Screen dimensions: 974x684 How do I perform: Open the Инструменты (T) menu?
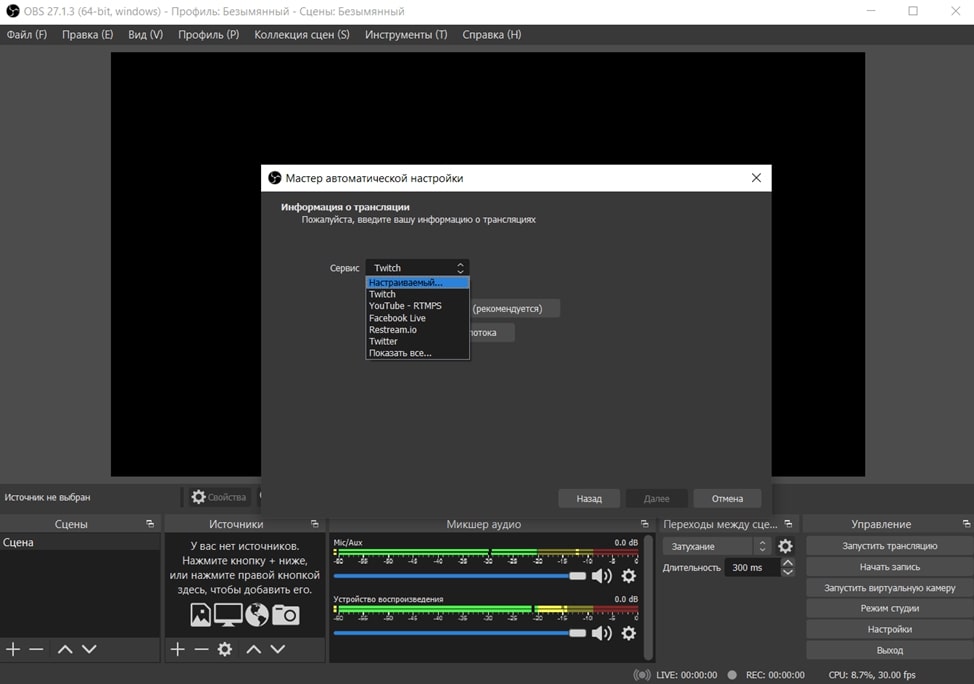(406, 35)
